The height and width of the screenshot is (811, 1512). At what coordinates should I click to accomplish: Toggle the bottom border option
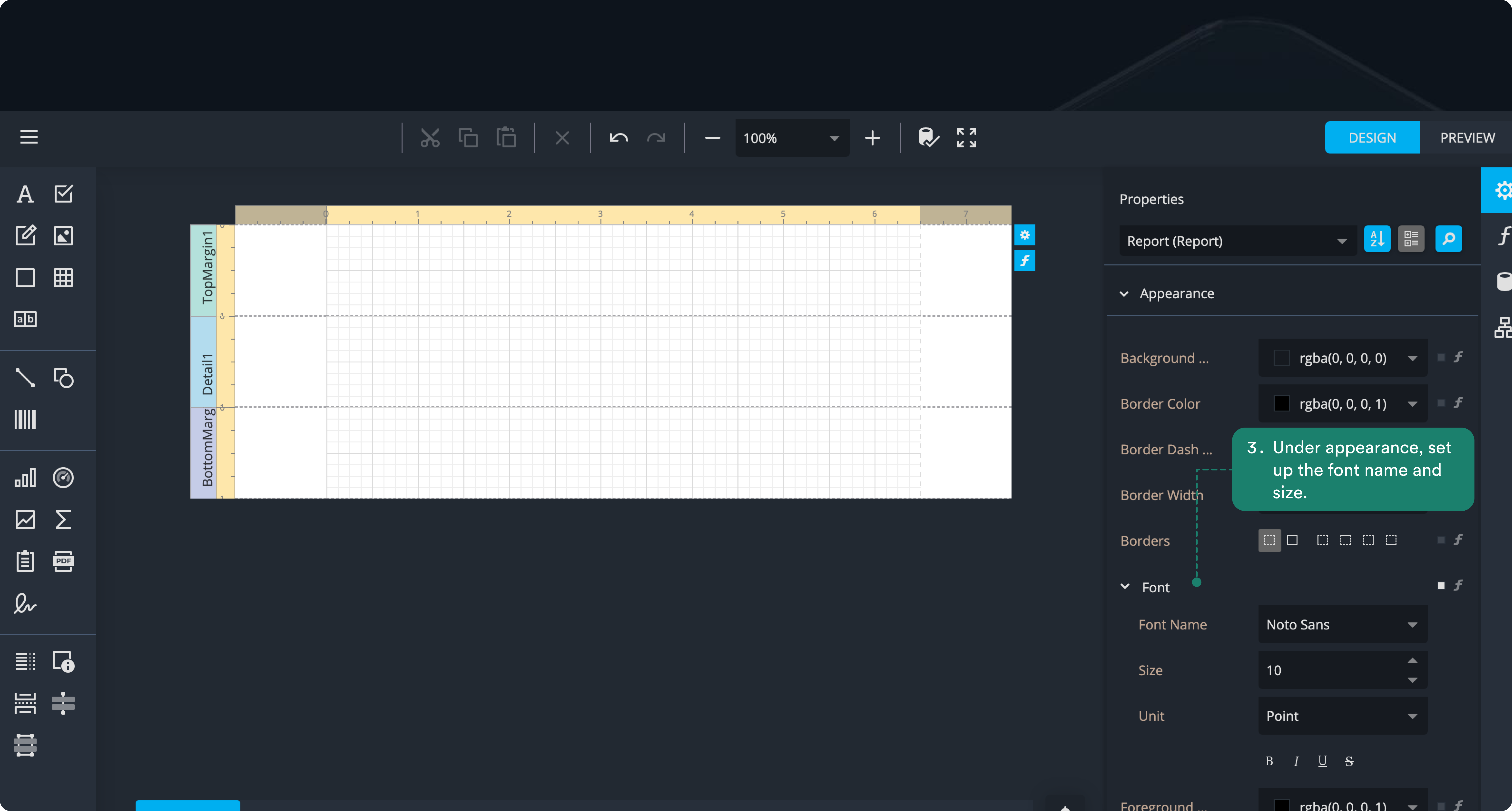pos(1391,540)
